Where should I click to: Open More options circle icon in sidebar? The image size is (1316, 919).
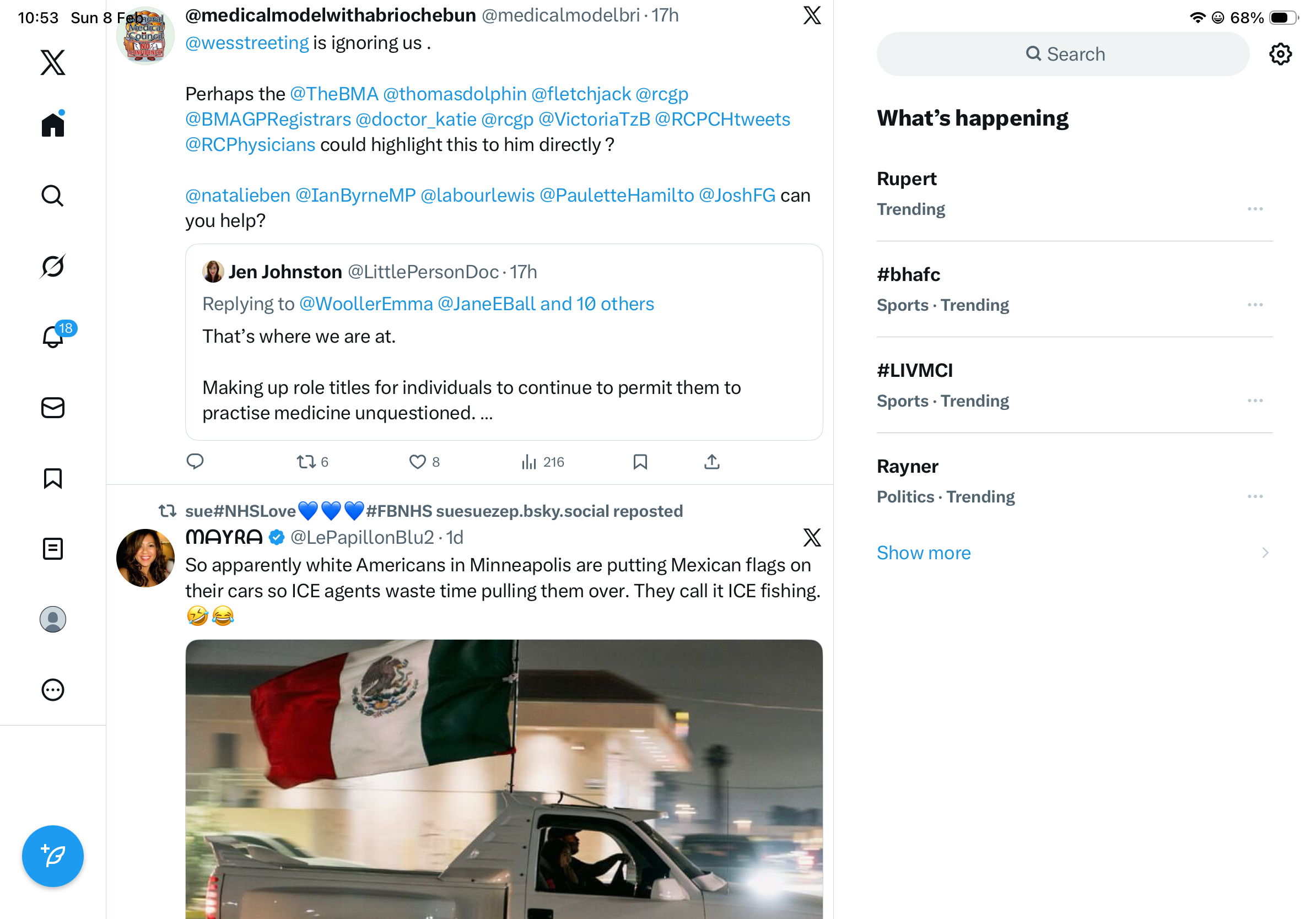(53, 690)
